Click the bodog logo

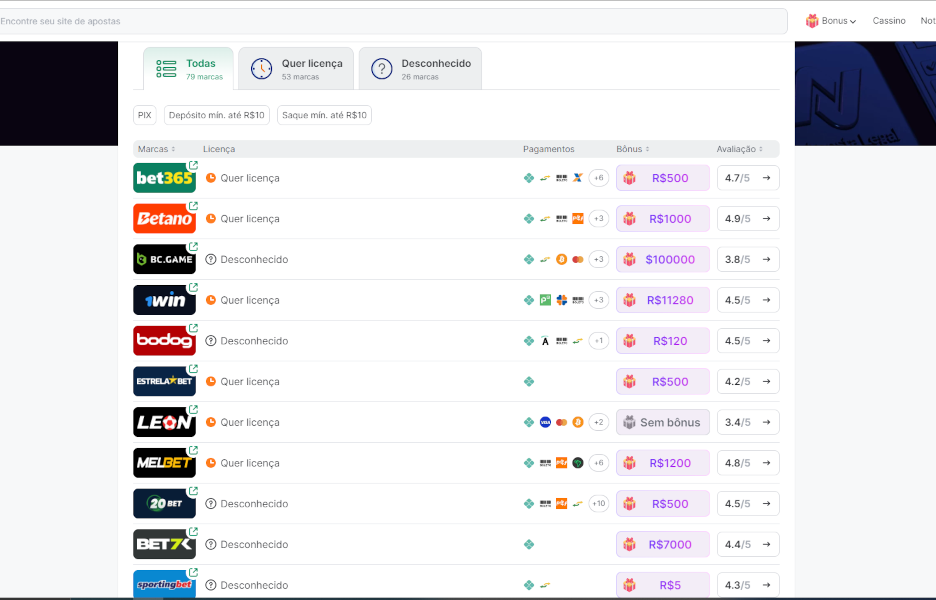click(x=164, y=341)
